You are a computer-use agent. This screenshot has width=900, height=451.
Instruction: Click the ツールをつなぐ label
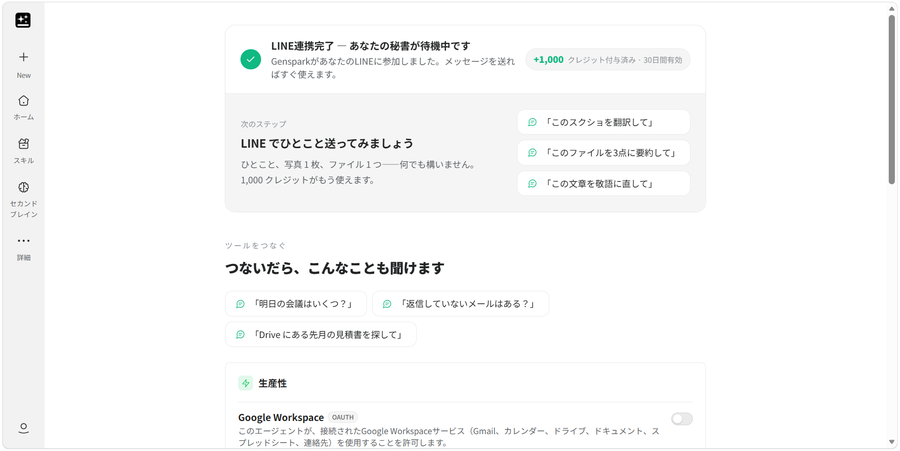point(255,246)
